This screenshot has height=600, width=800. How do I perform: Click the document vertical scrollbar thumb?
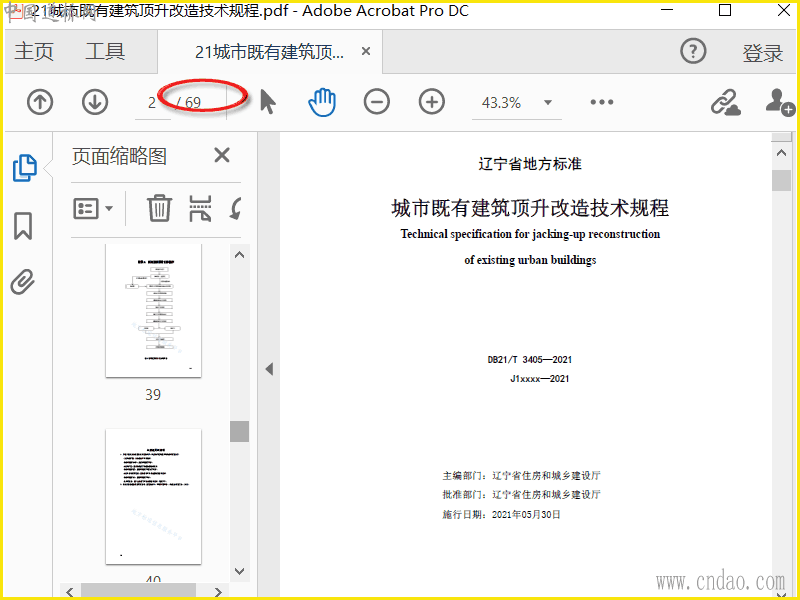[781, 181]
